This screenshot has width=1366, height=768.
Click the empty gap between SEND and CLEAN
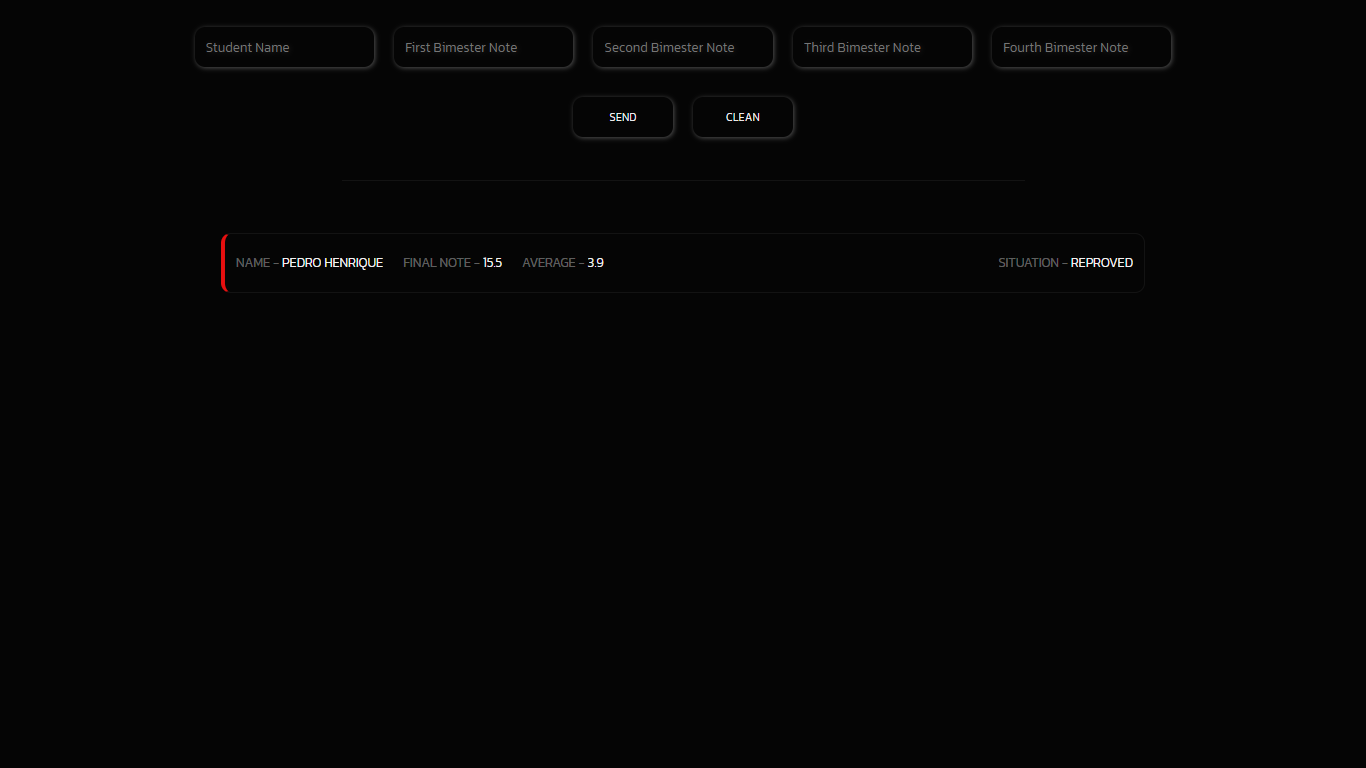pos(683,117)
